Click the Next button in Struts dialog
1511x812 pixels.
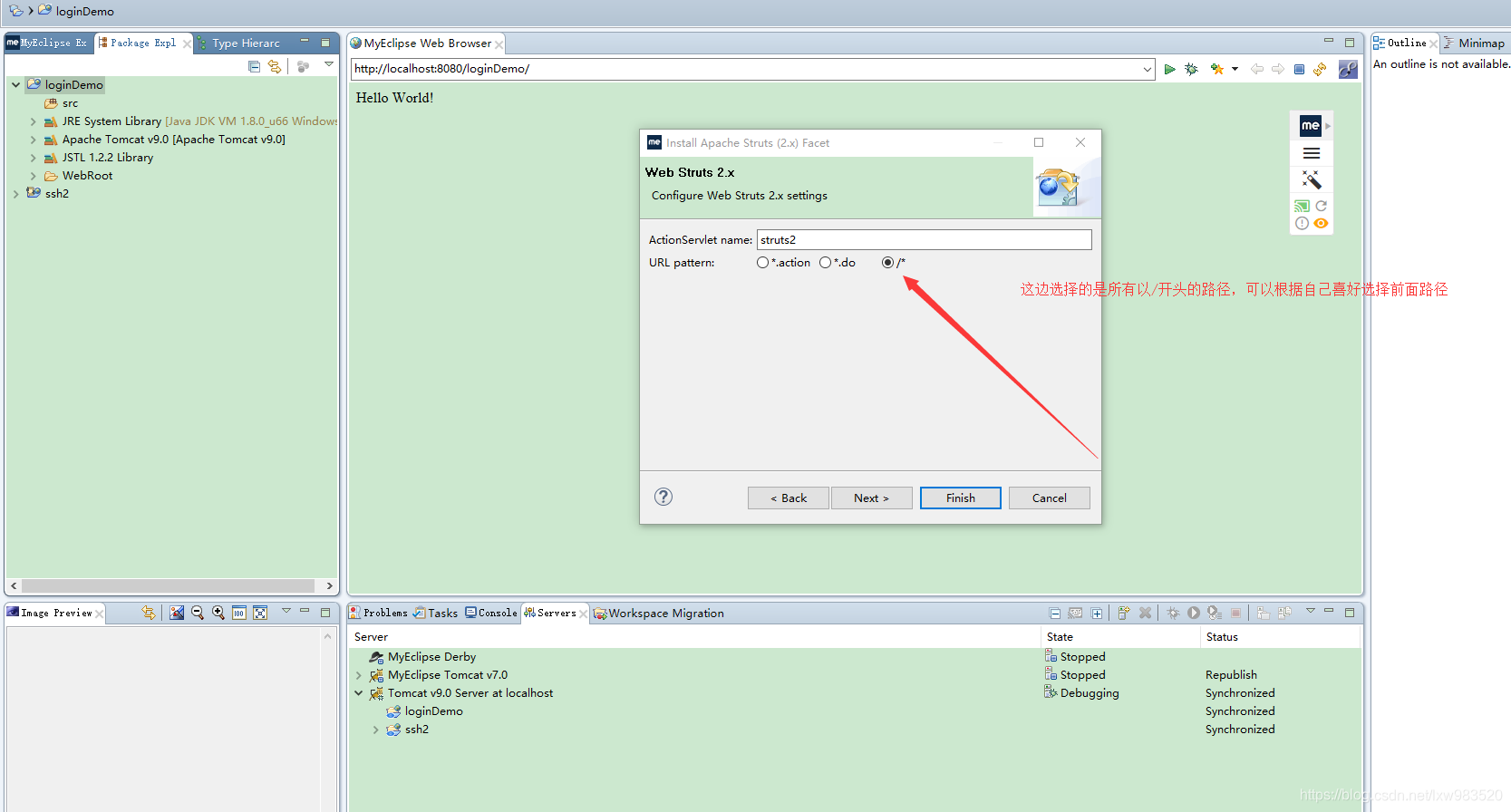[871, 498]
